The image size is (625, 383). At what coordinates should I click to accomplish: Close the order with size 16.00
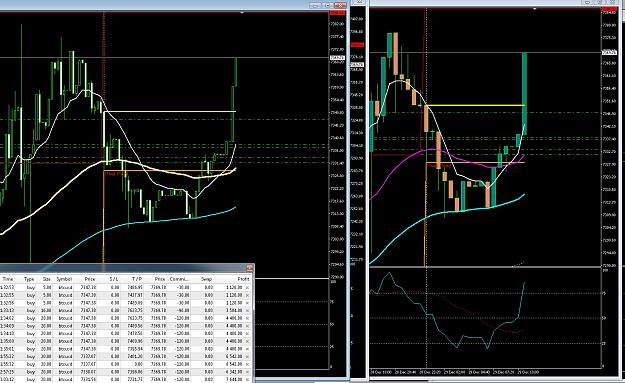click(x=248, y=310)
